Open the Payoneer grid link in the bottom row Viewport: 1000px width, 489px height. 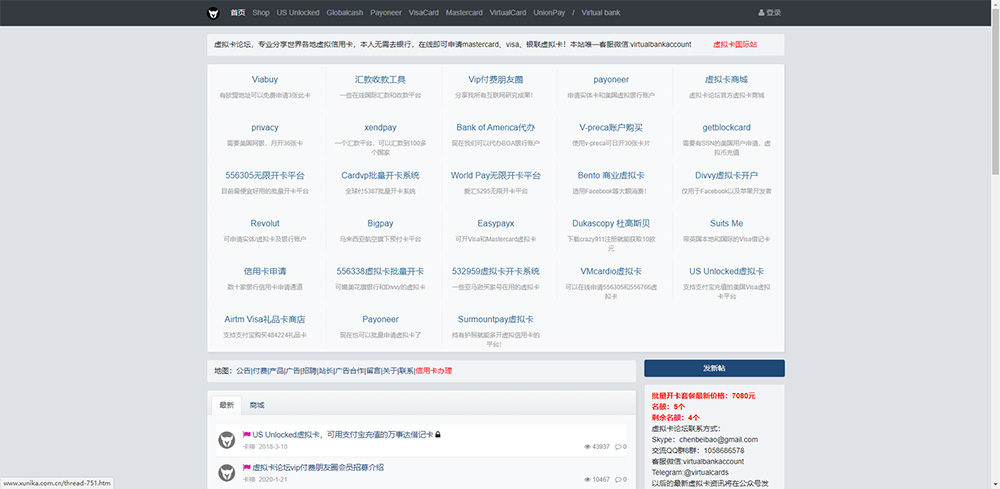coord(381,319)
